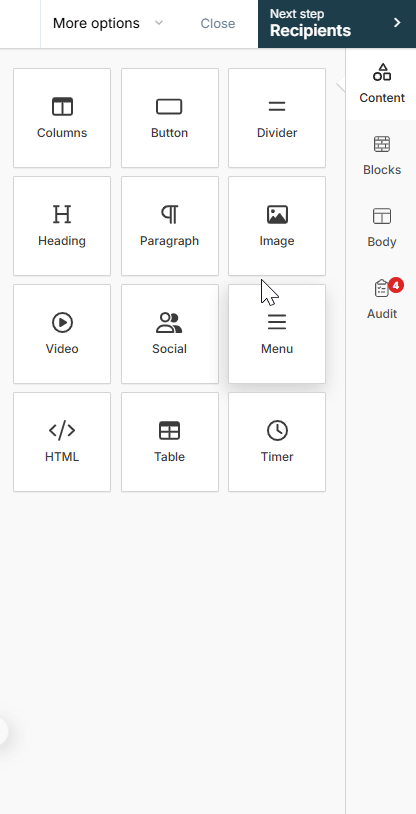Insert Social icons block
This screenshot has height=814, width=416.
pos(169,334)
